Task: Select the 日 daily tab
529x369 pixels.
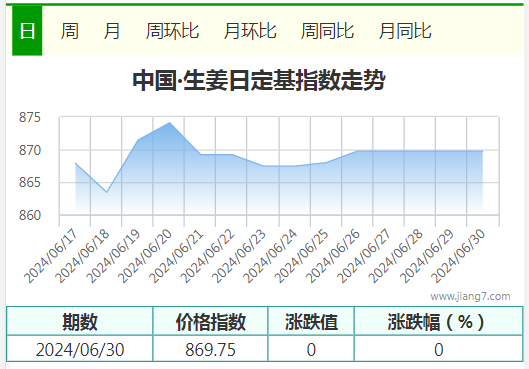Action: (x=27, y=31)
